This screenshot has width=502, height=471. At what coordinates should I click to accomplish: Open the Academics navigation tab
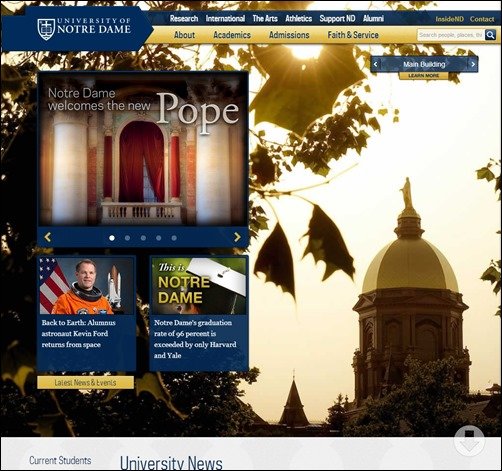pos(232,35)
